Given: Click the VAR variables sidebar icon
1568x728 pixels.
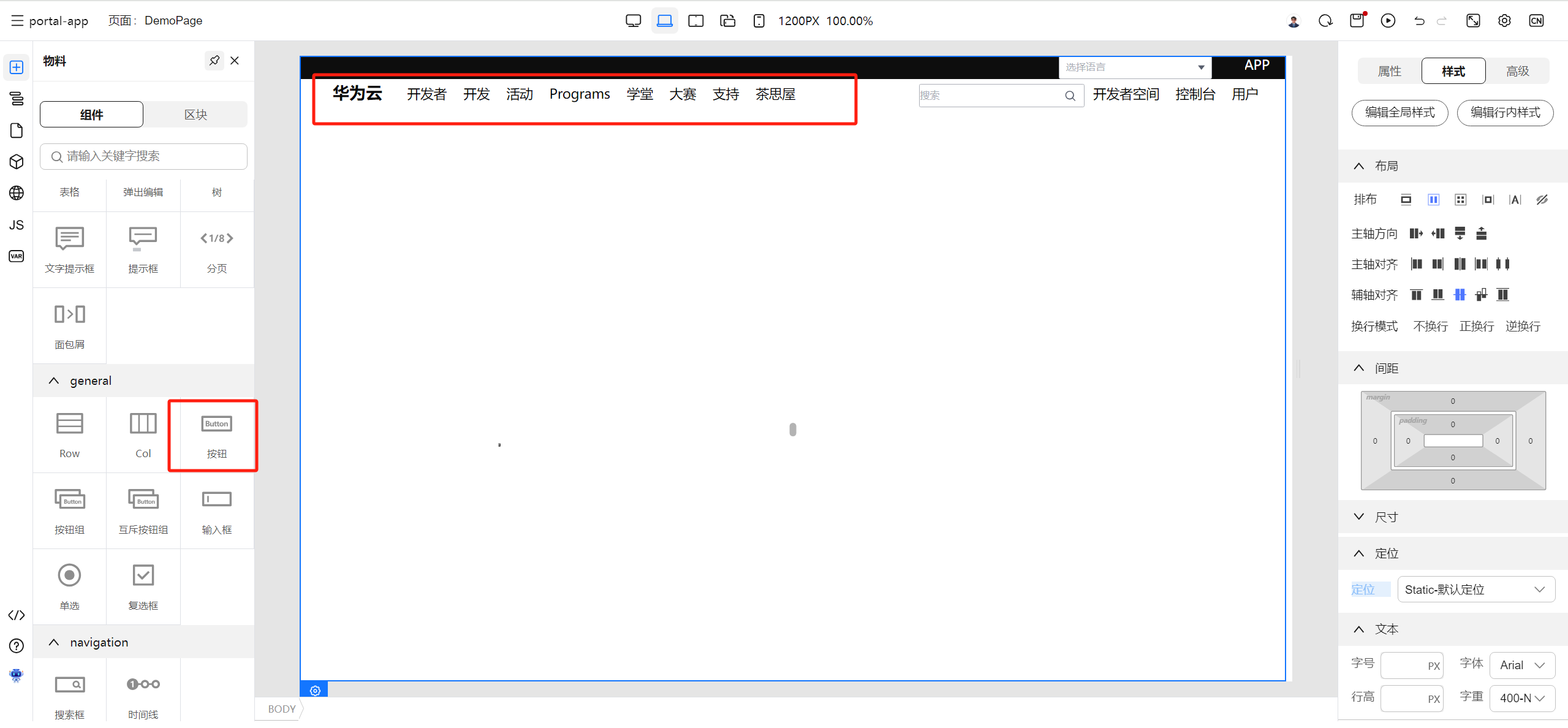Looking at the screenshot, I should pyautogui.click(x=17, y=256).
